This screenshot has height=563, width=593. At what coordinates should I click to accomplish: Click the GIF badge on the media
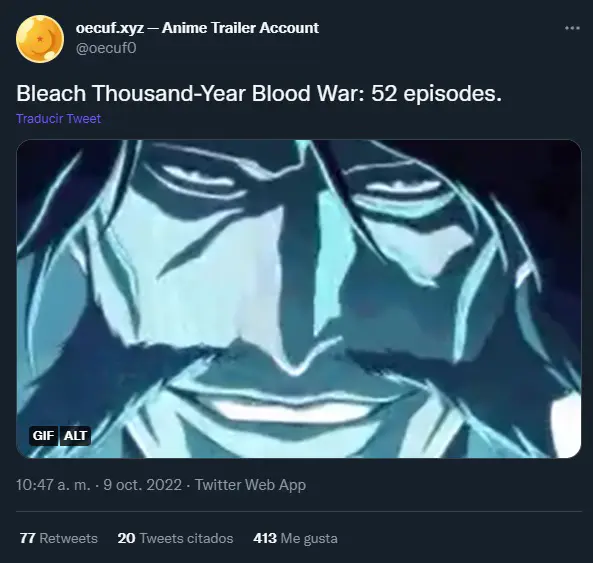click(x=43, y=436)
